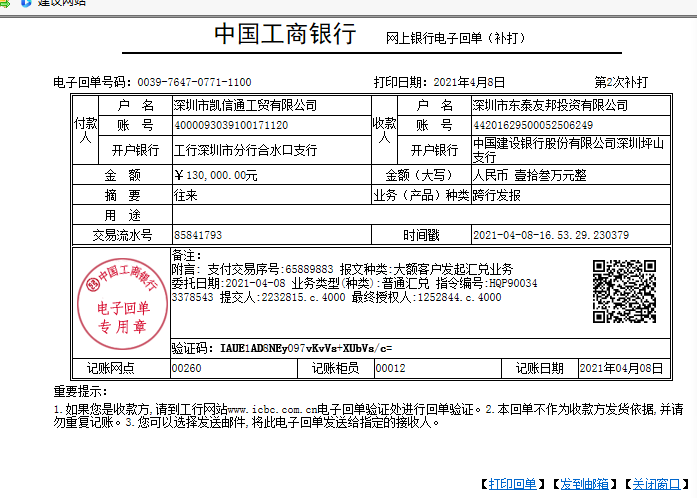Click payer bank 工行深圳市分行合水口支行
Screen dimensions: 697x498
pyautogui.click(x=245, y=150)
